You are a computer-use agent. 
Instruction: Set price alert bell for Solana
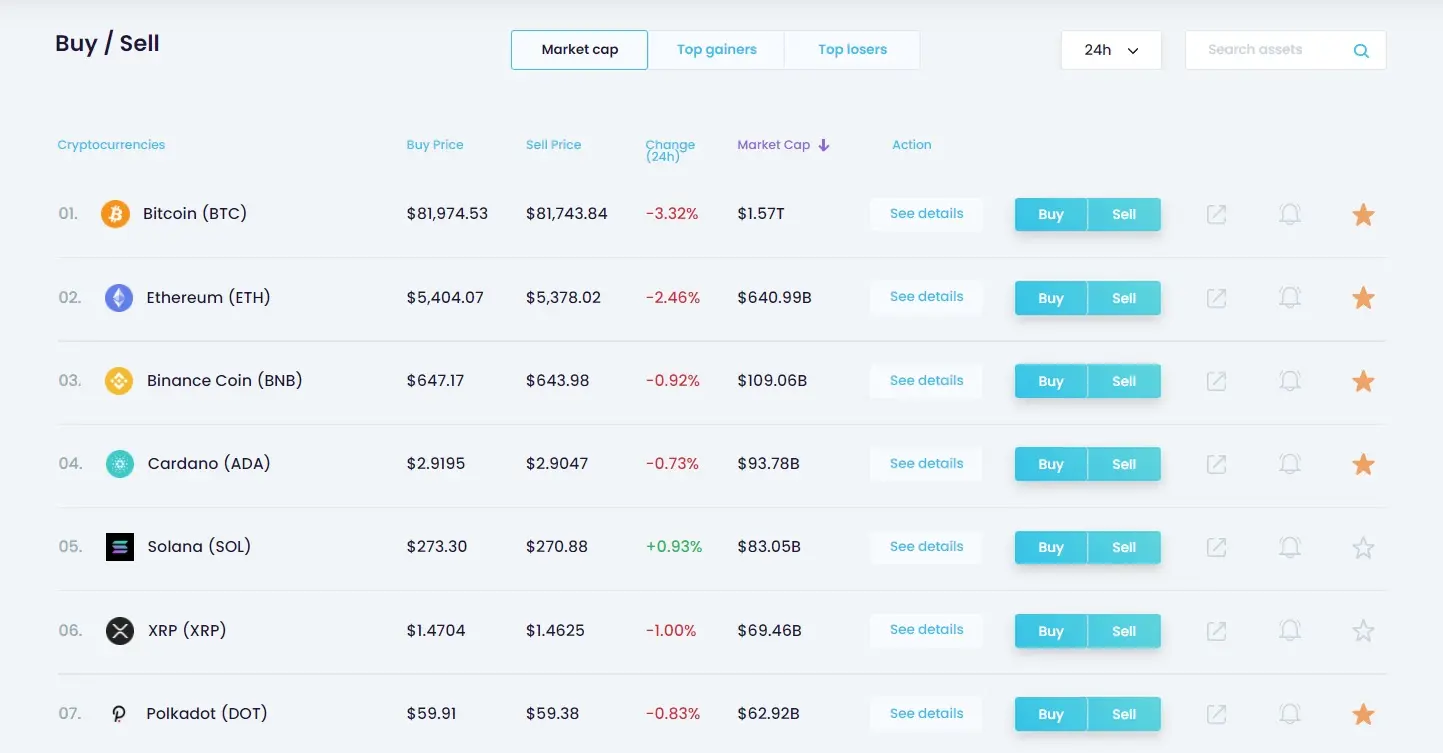point(1290,547)
